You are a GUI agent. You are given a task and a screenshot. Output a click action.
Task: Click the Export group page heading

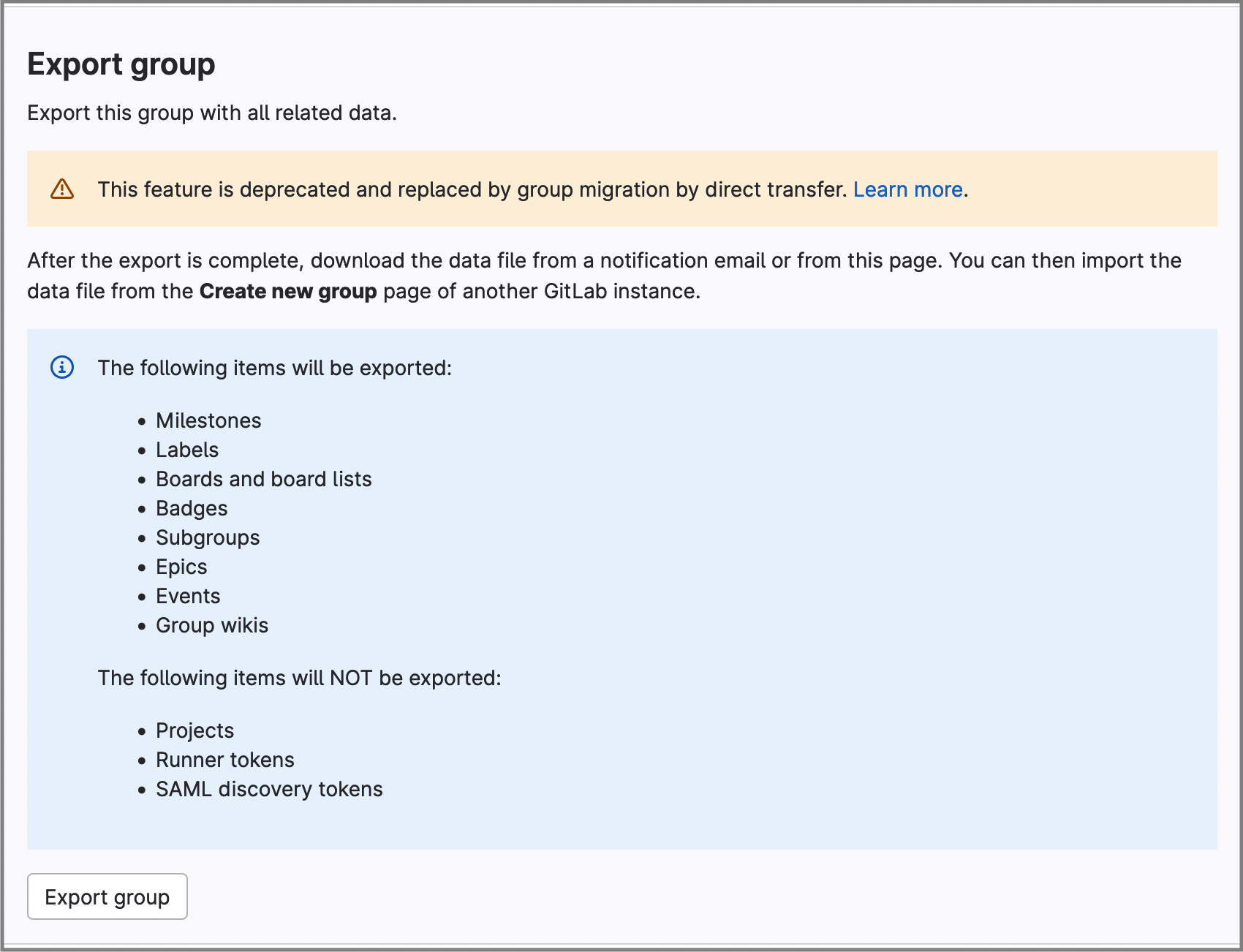coord(121,64)
